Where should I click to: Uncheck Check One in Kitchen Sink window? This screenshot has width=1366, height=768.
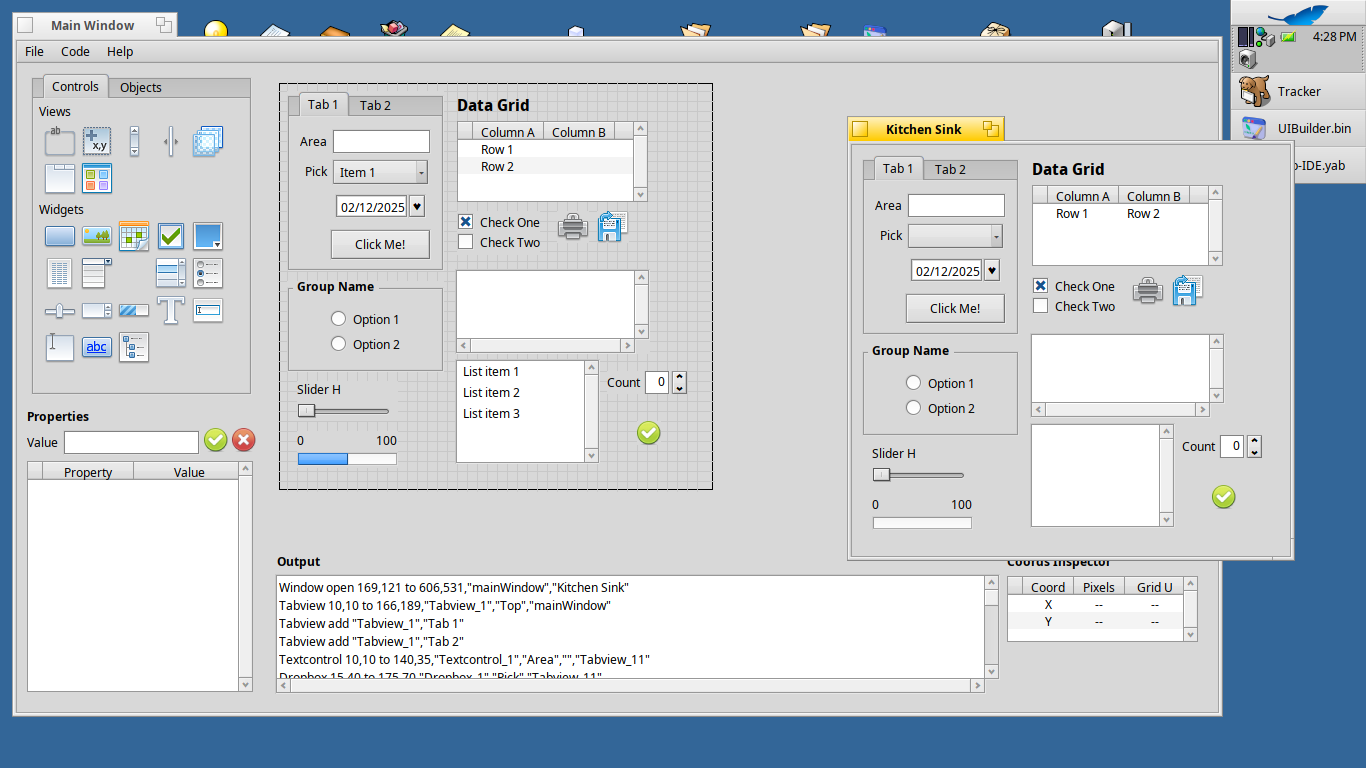(x=1040, y=286)
